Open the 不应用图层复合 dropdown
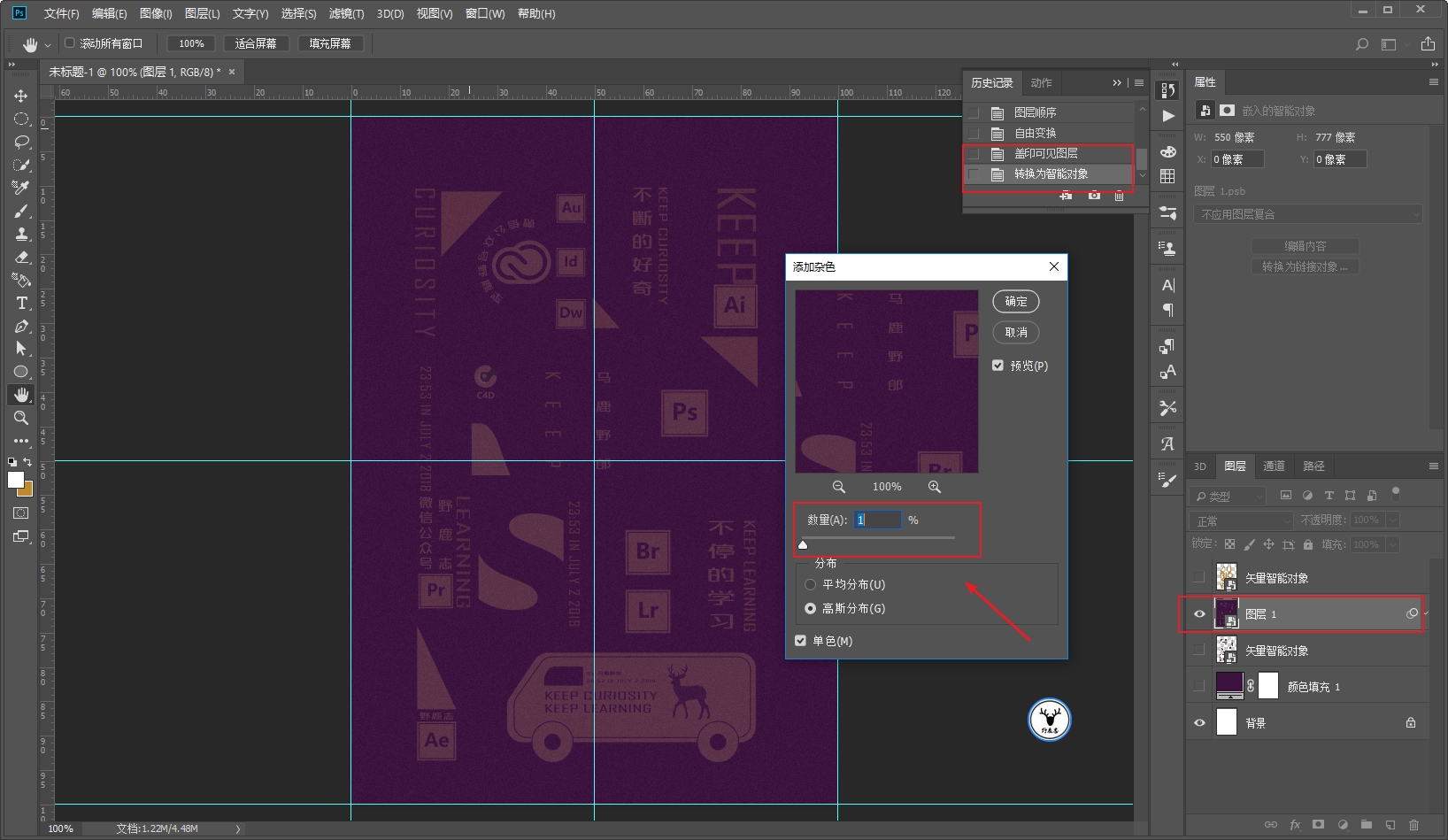1448x840 pixels. pyautogui.click(x=1308, y=214)
